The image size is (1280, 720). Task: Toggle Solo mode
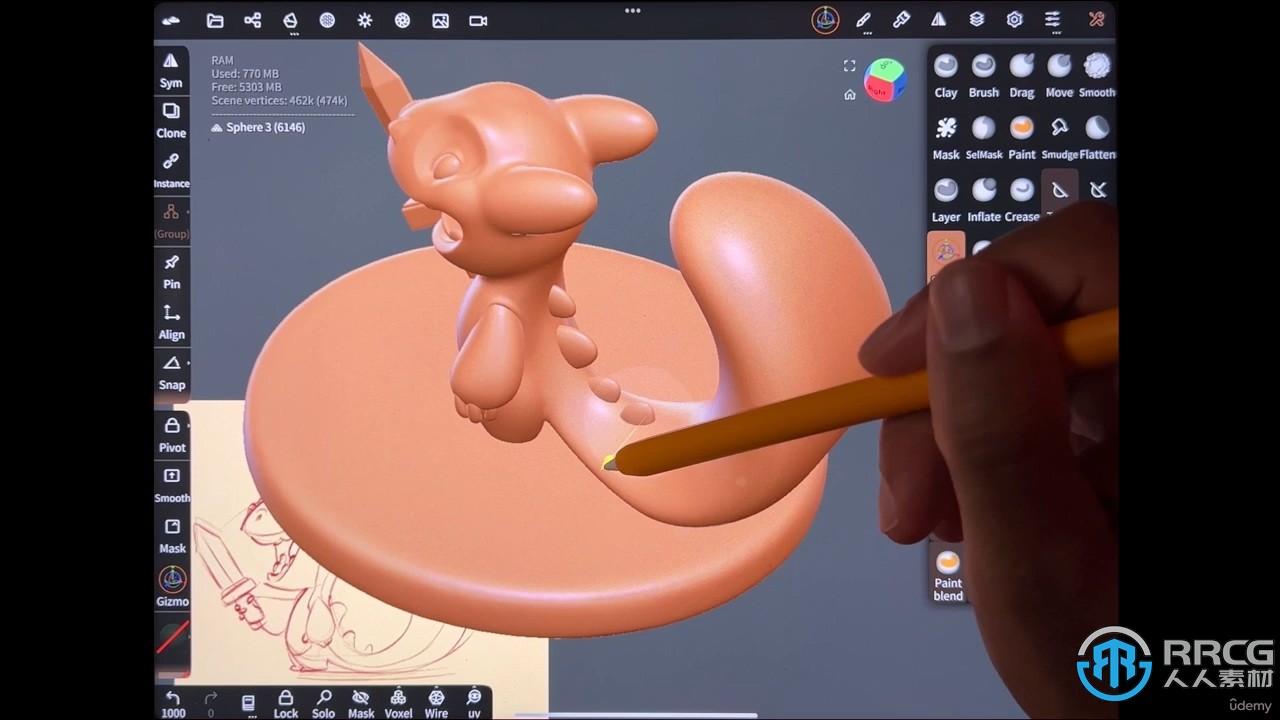[323, 703]
